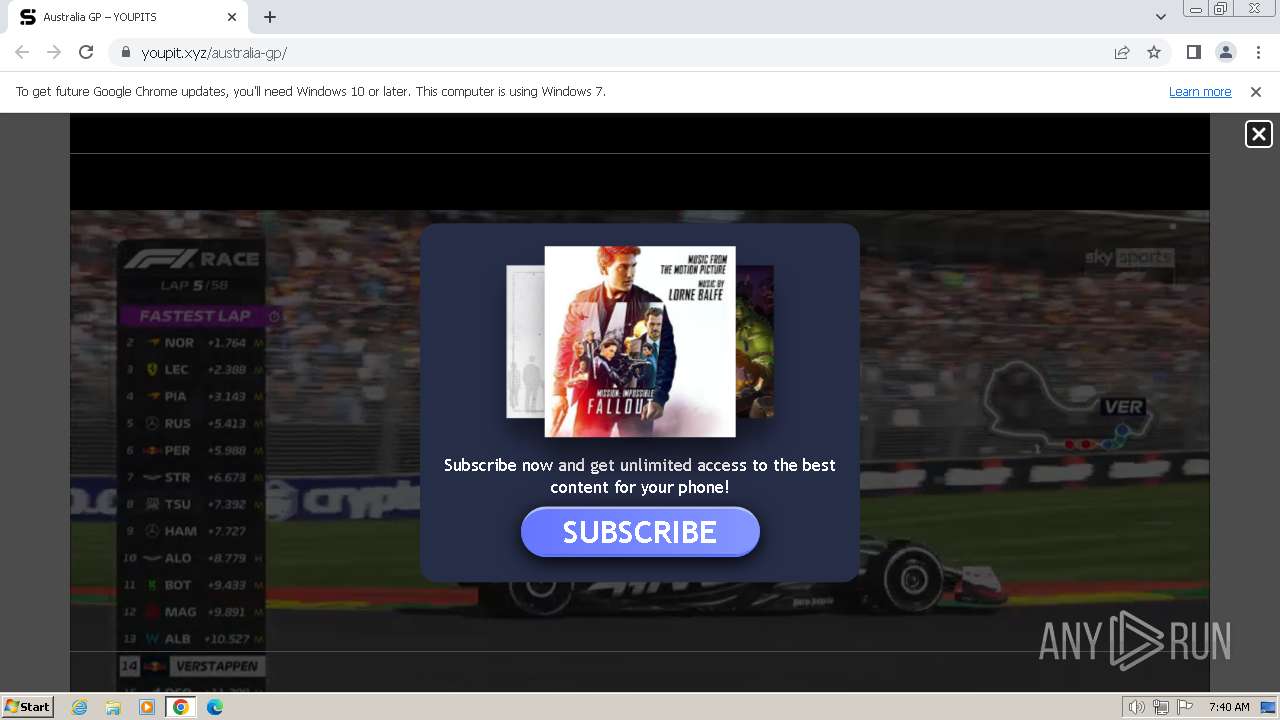The height and width of the screenshot is (720, 1280).
Task: Click the LAP 5/58 indicator
Action: pos(195,286)
